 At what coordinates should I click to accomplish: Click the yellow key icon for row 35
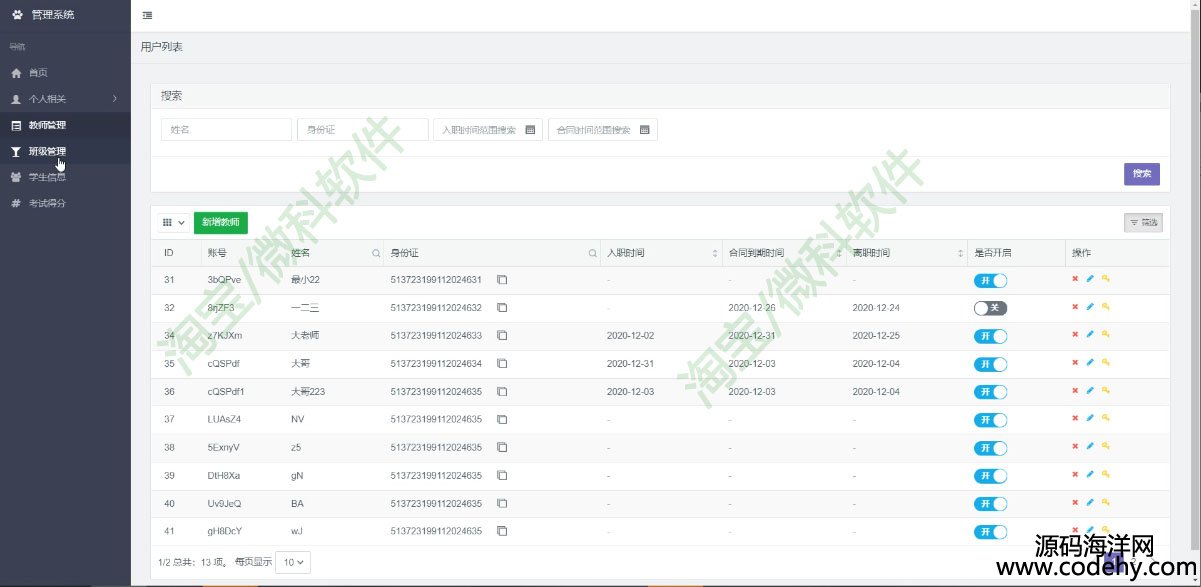tap(1105, 363)
